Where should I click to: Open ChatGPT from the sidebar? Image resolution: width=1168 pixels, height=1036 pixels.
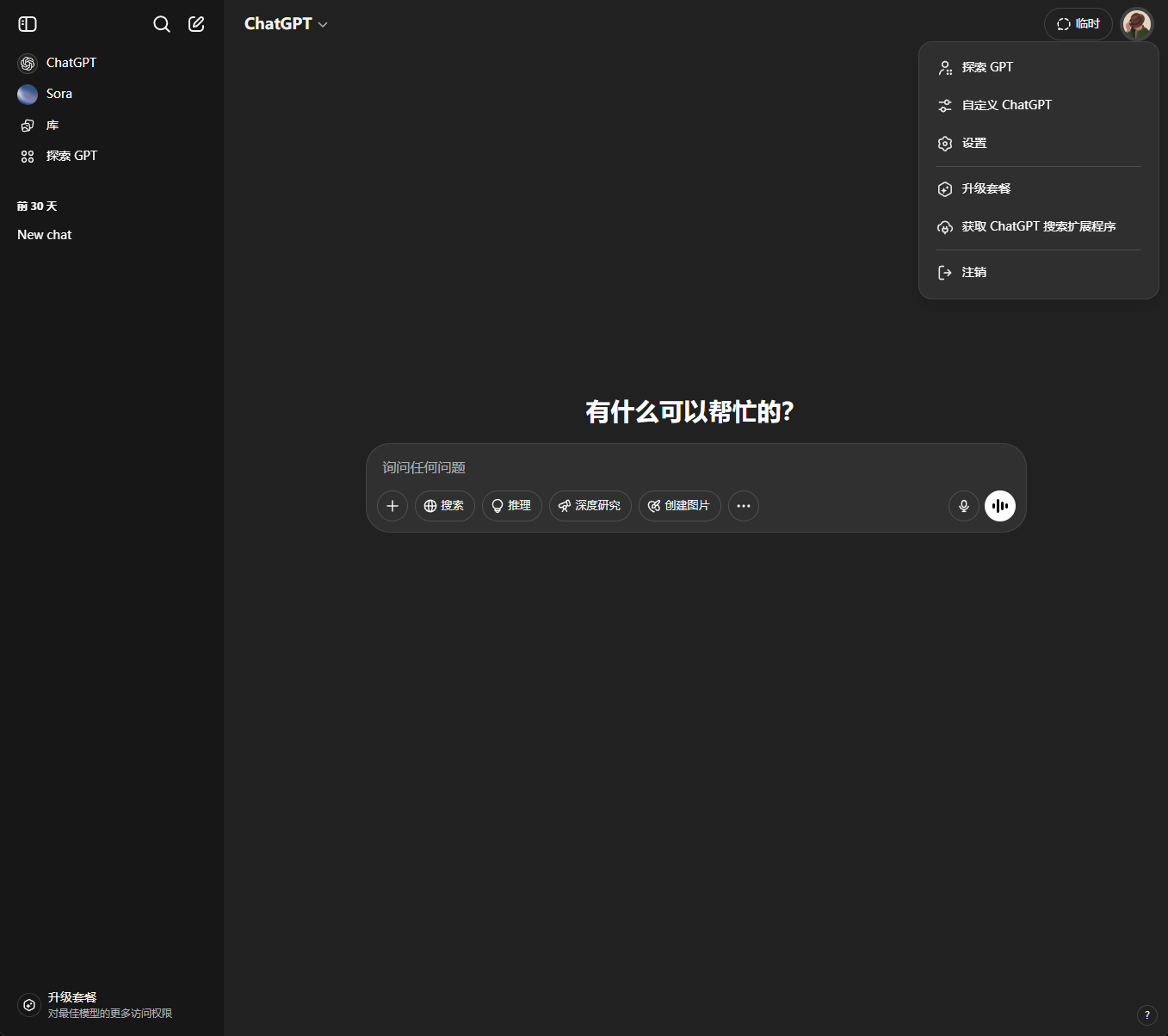tap(112, 63)
